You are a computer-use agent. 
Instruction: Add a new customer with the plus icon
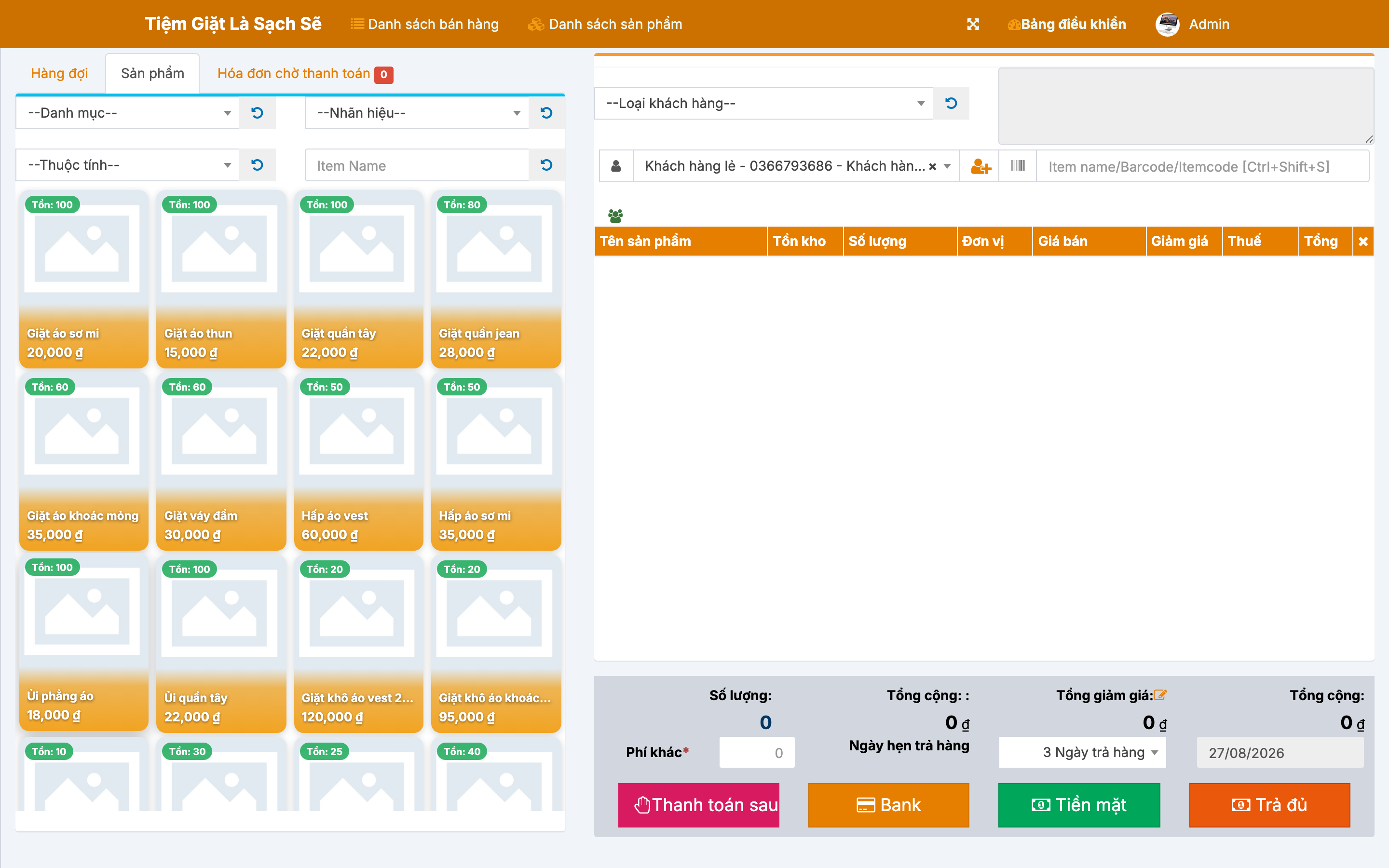[980, 166]
